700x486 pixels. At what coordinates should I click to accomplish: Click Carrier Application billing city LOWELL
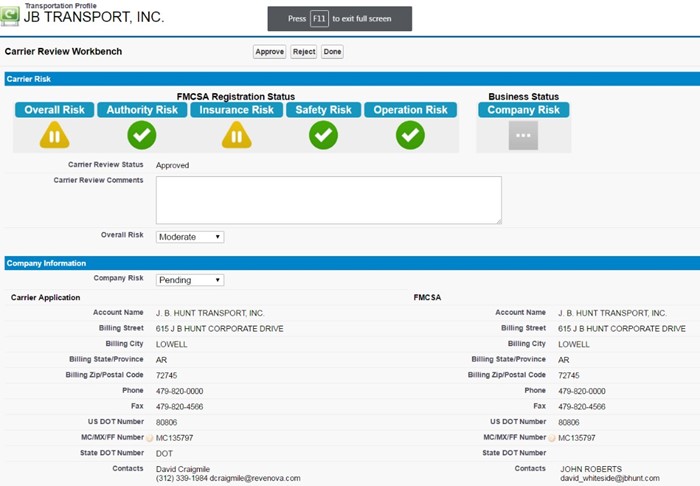(171, 345)
